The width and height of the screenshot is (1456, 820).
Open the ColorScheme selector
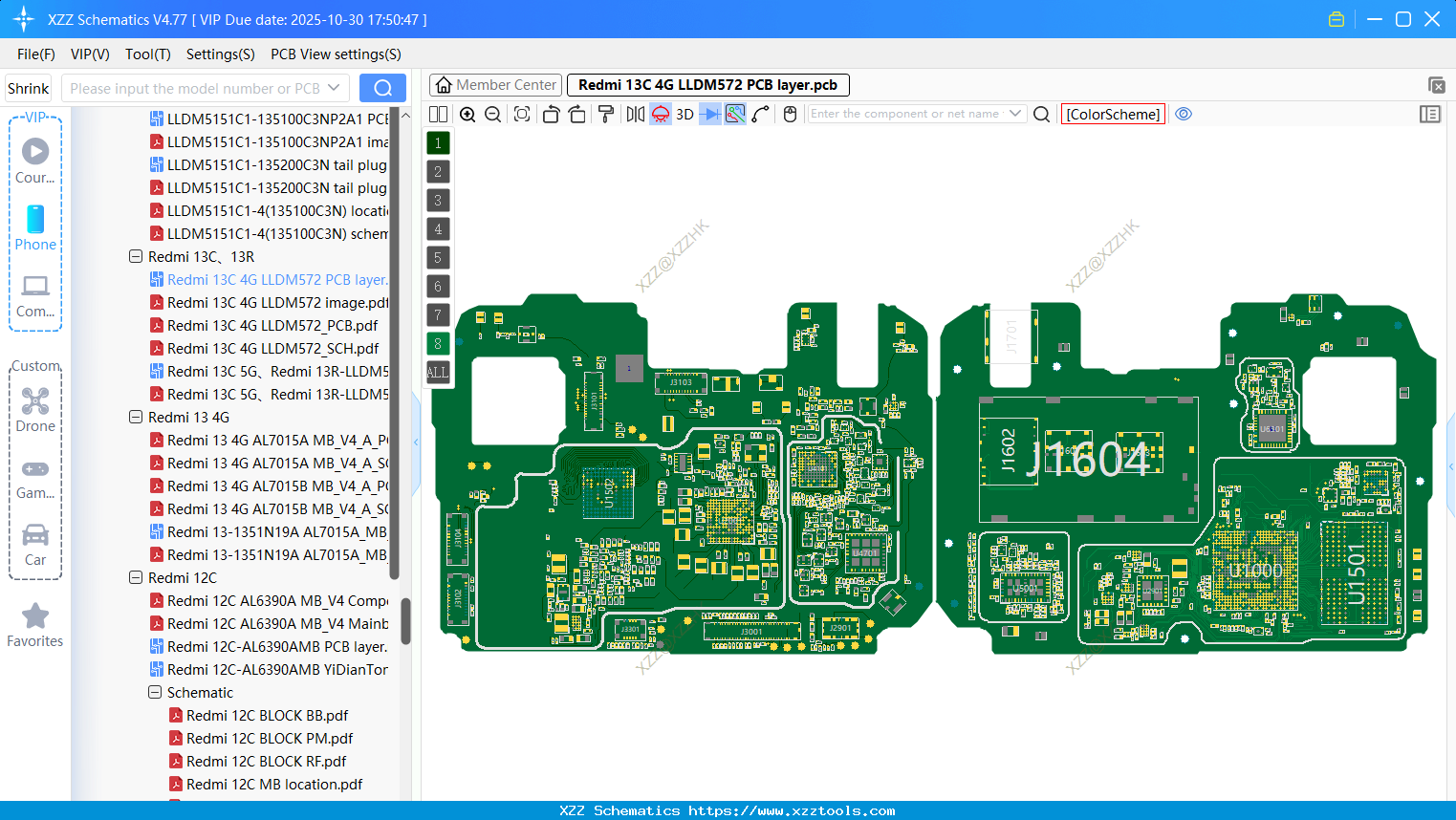tap(1113, 114)
